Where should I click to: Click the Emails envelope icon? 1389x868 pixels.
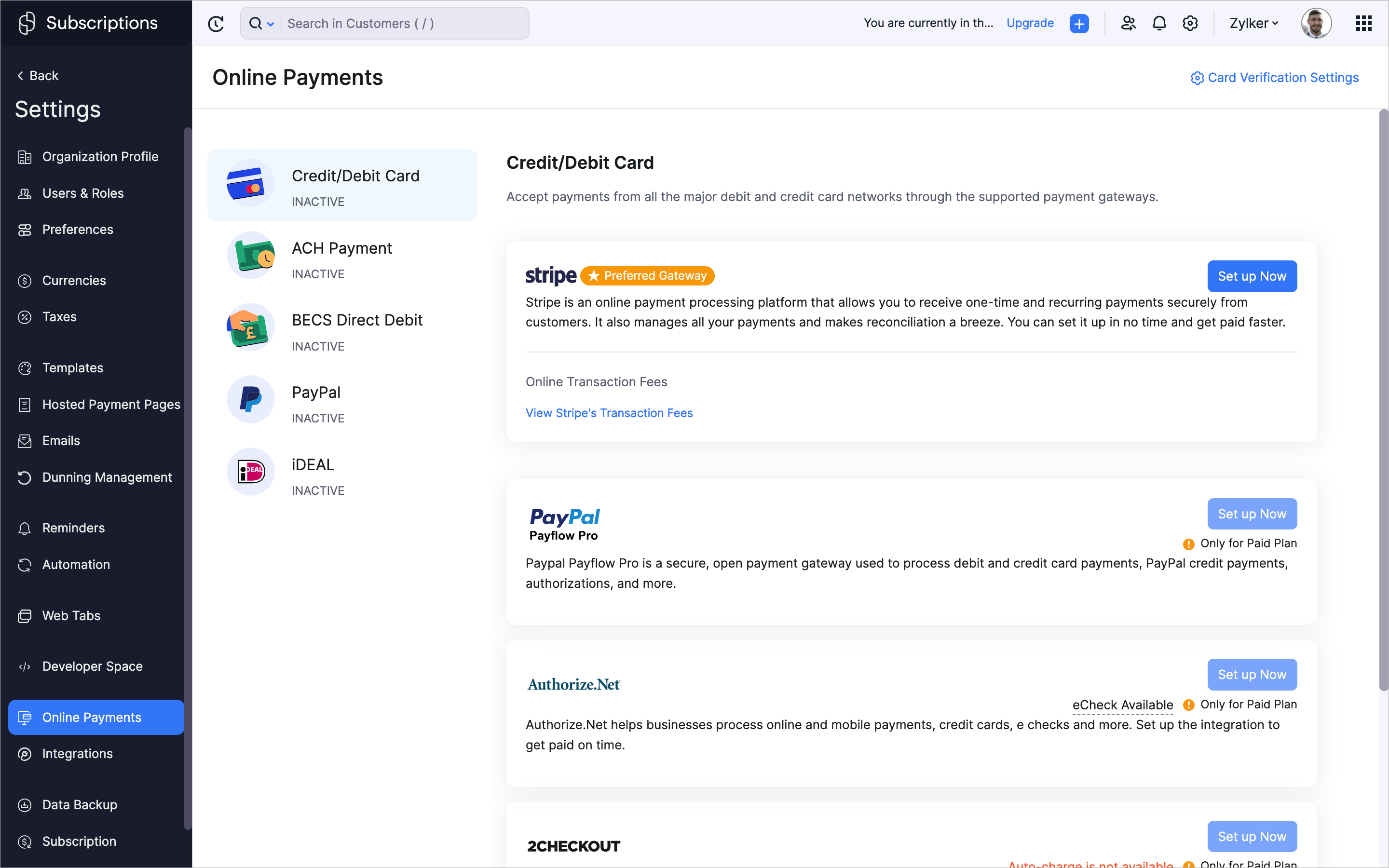pos(25,441)
